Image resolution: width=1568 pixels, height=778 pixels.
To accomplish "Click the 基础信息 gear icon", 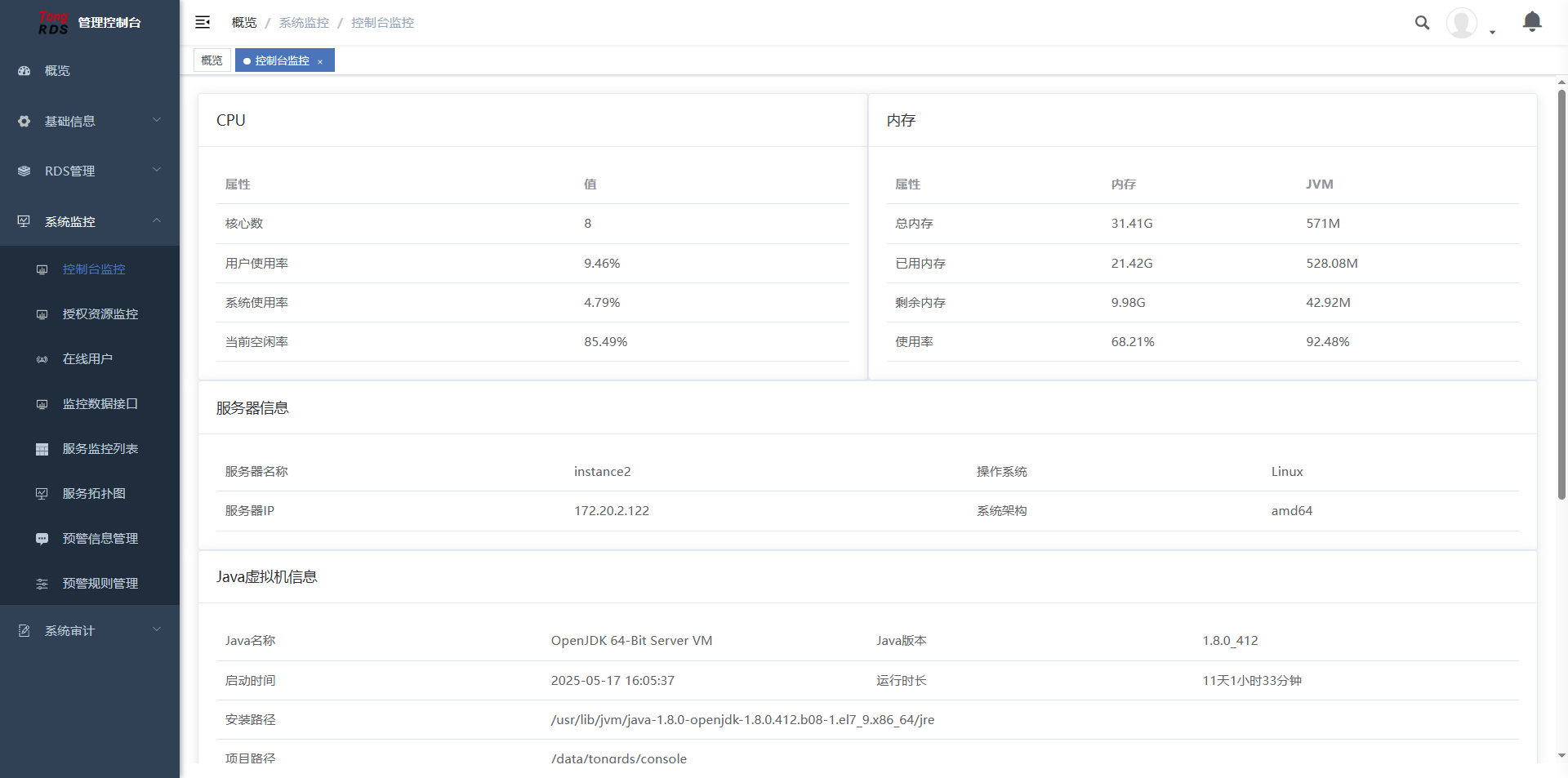I will pos(24,122).
